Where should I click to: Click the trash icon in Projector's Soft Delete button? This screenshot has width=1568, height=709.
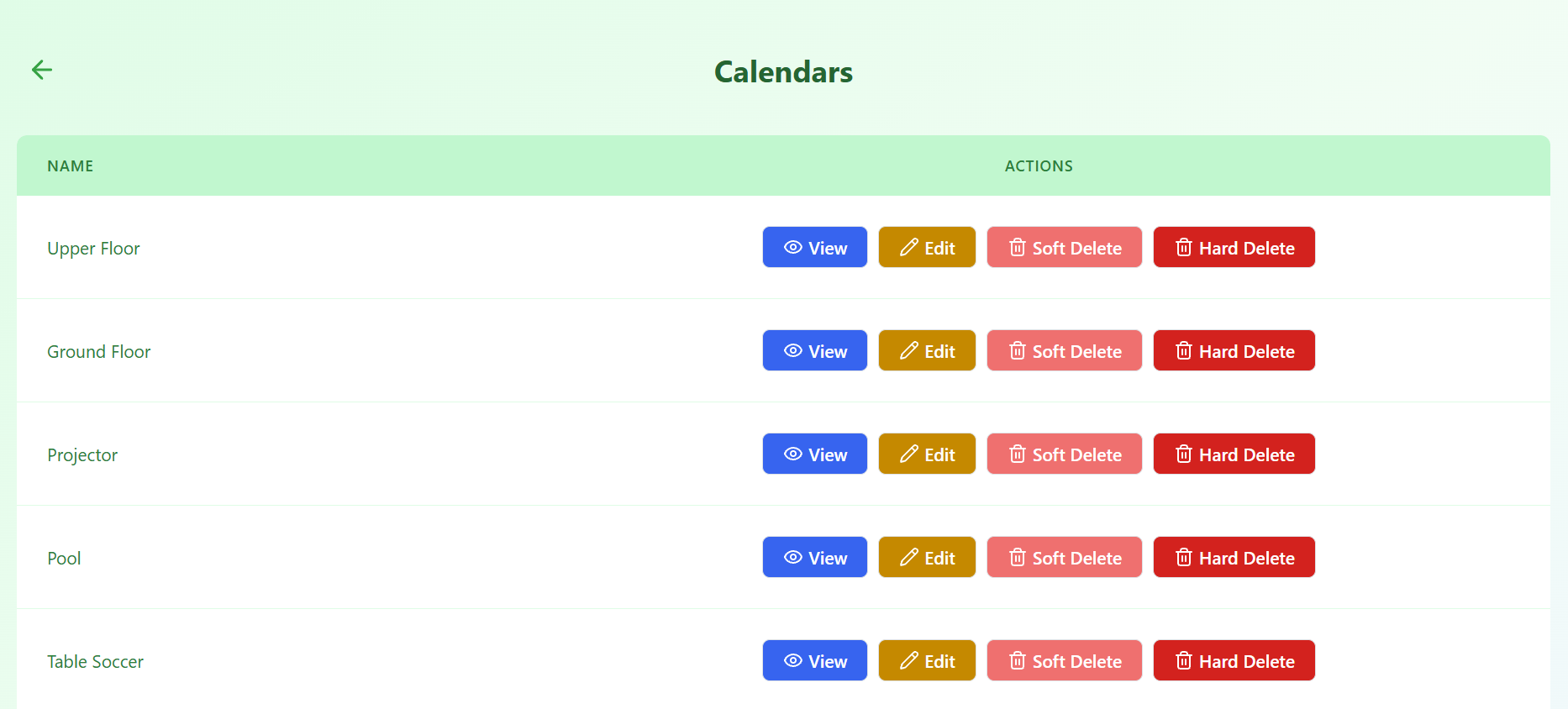tap(1017, 454)
